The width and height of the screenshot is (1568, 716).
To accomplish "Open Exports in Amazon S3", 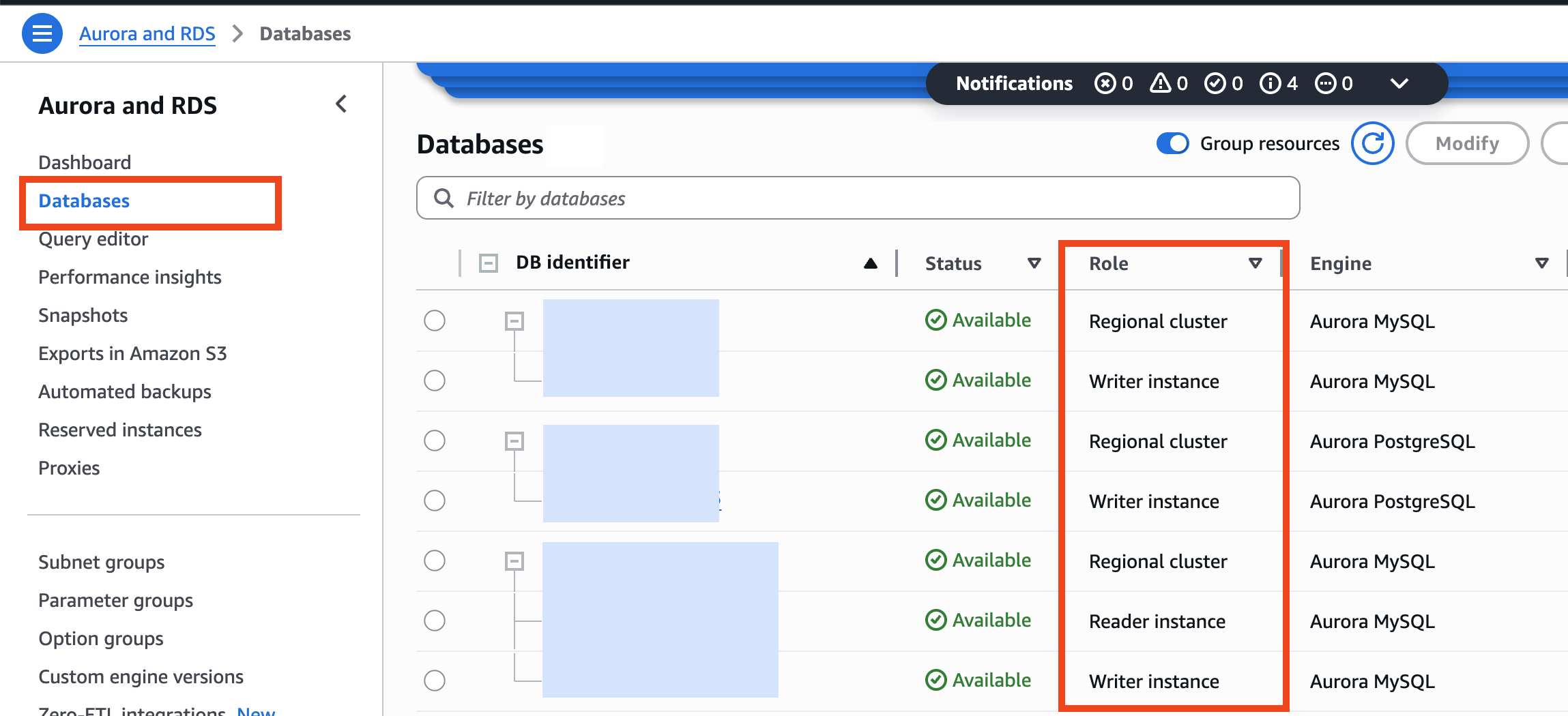I will pyautogui.click(x=132, y=353).
